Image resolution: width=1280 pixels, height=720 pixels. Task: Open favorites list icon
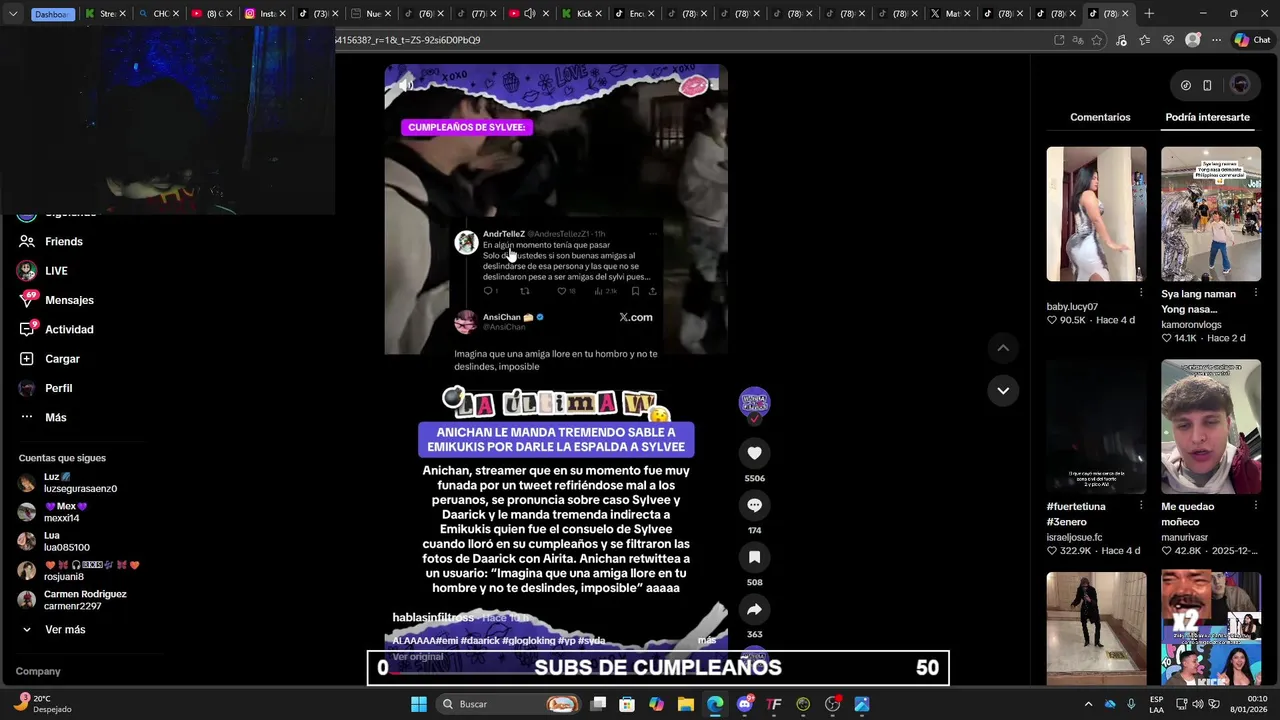(1145, 40)
